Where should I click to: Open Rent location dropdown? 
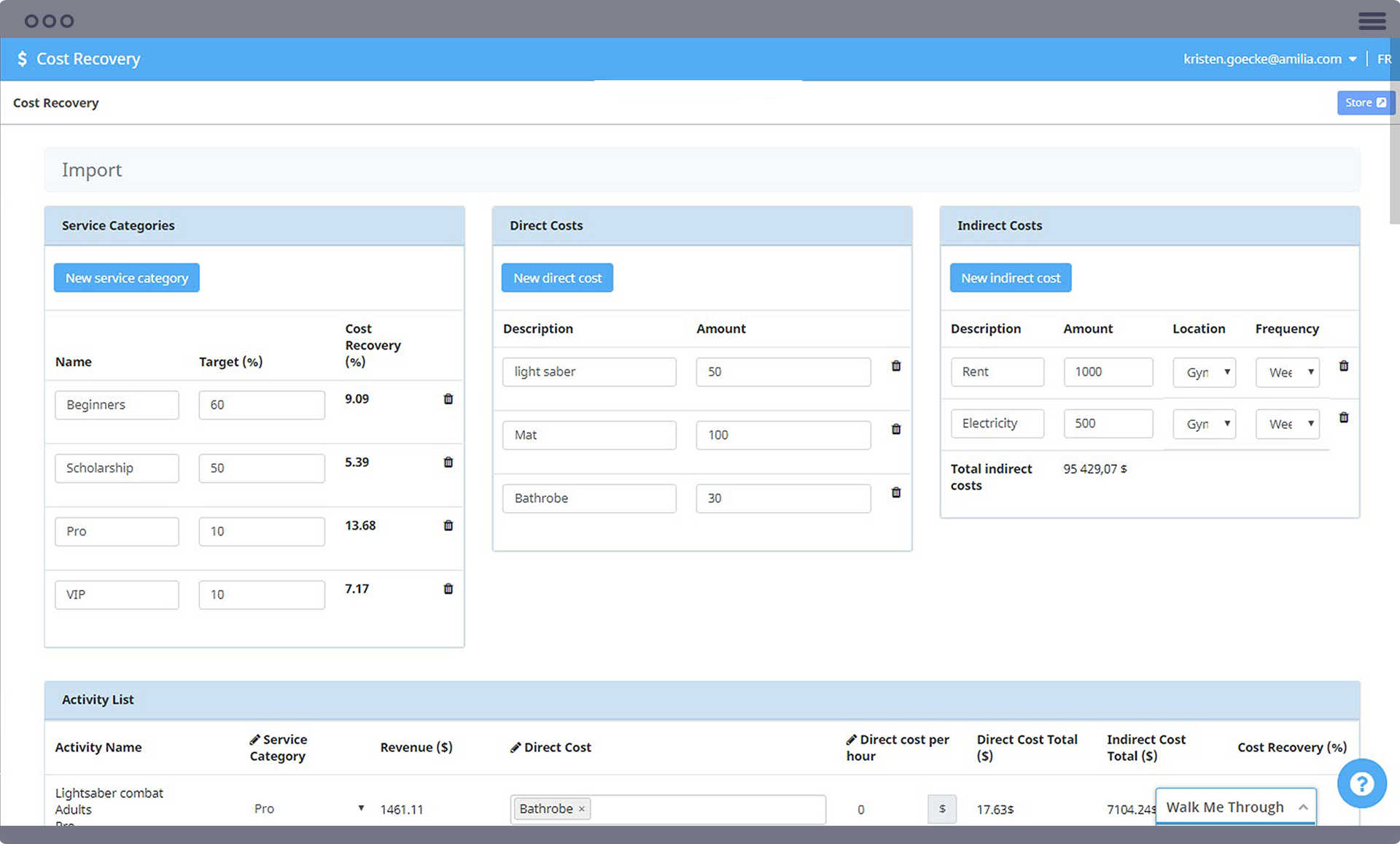[x=1205, y=372]
